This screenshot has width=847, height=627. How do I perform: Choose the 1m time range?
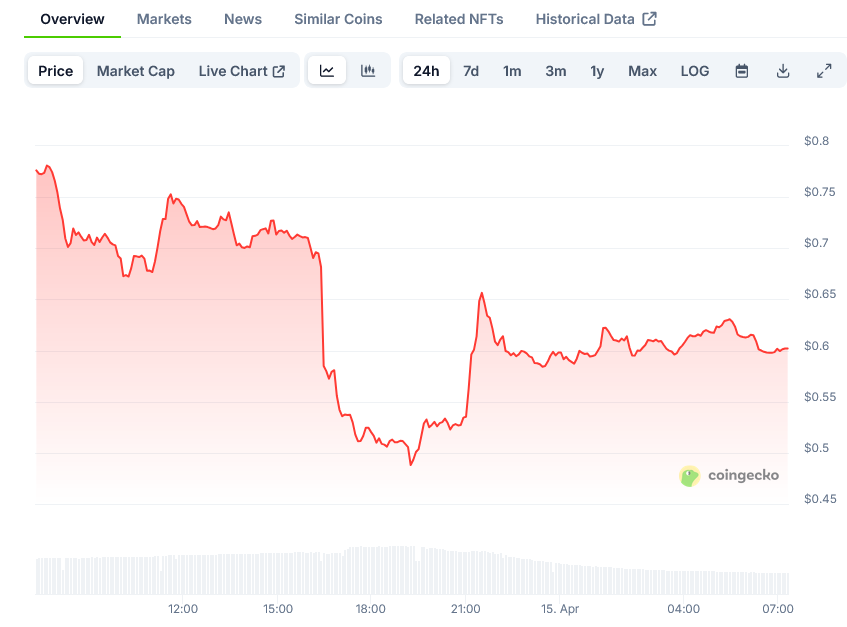[512, 71]
